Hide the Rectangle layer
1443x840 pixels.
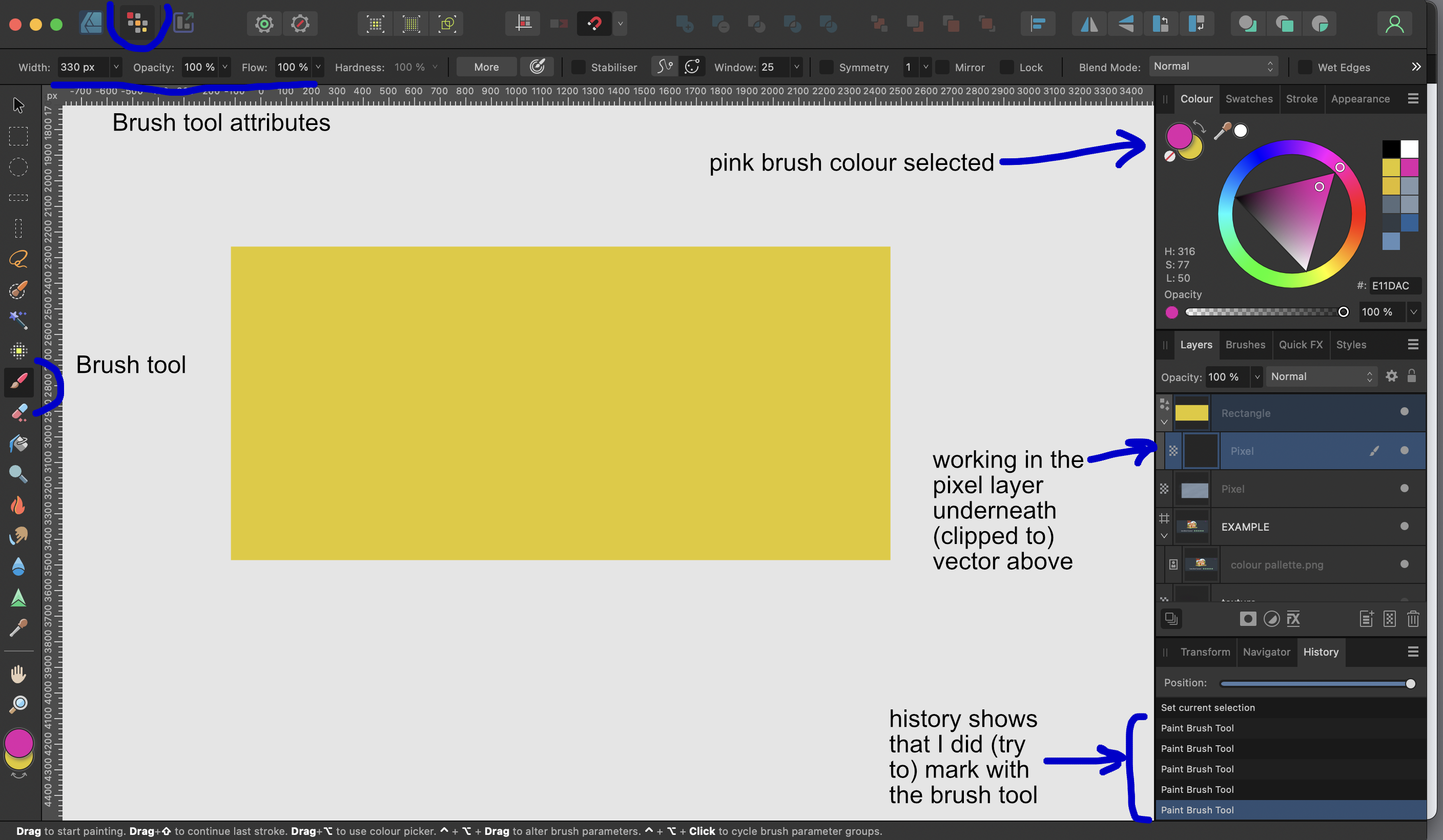(1404, 411)
